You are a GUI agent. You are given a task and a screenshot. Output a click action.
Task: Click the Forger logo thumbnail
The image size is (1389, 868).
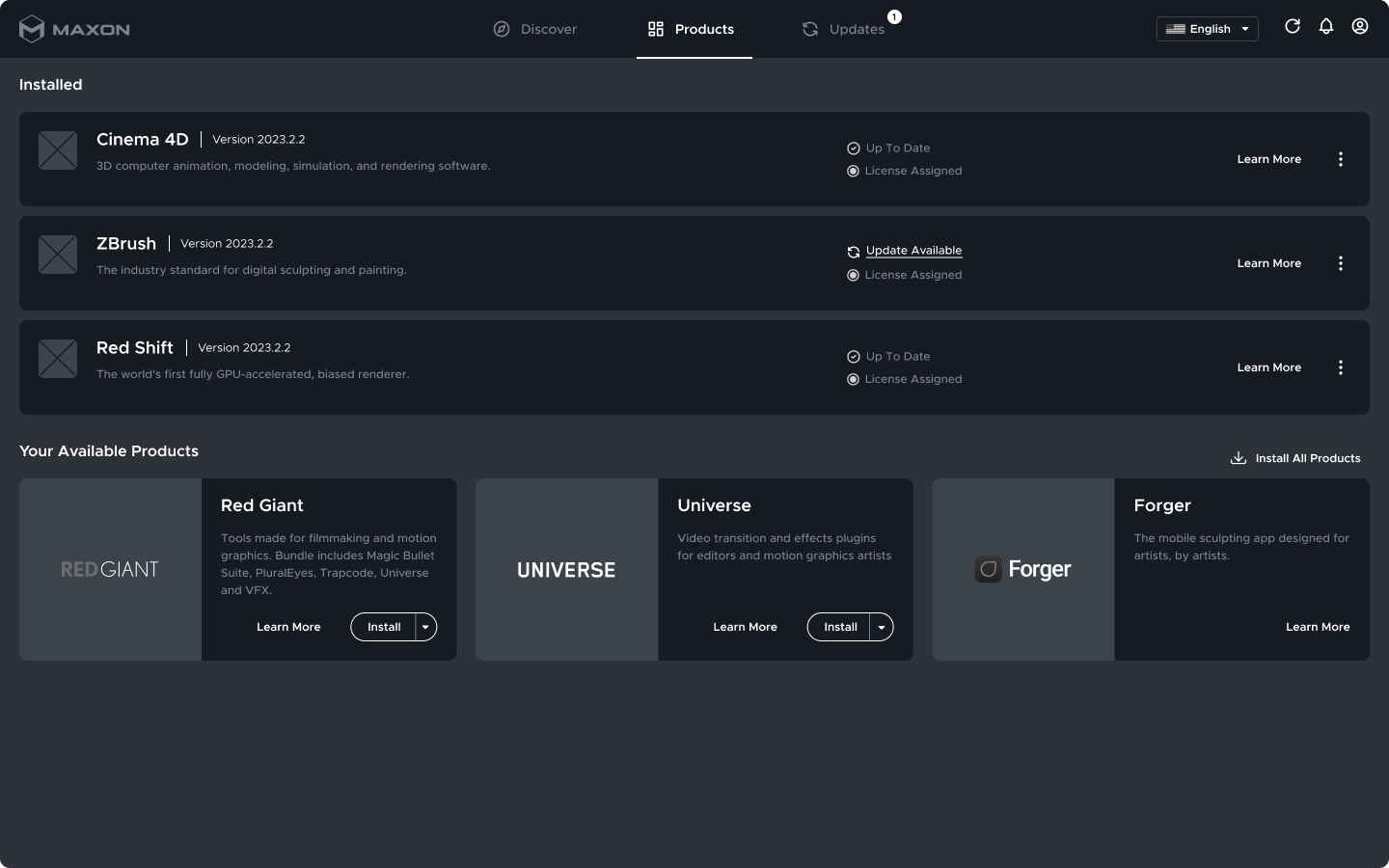(x=1023, y=569)
